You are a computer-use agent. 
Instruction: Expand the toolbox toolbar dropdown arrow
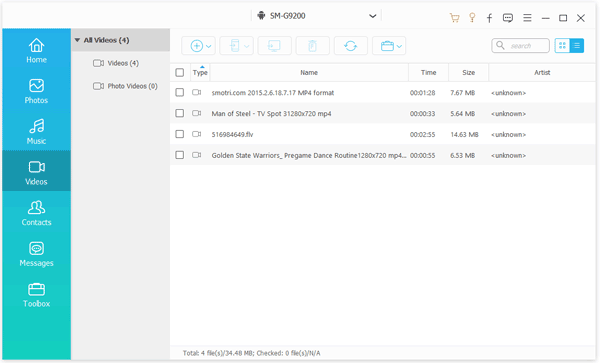click(399, 46)
